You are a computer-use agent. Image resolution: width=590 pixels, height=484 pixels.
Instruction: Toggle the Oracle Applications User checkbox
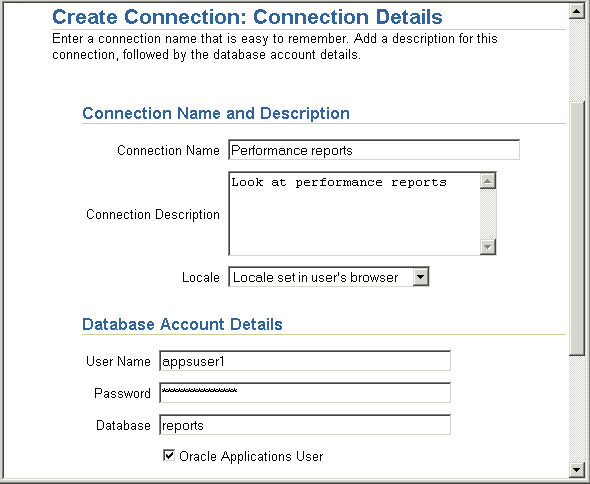coord(169,455)
